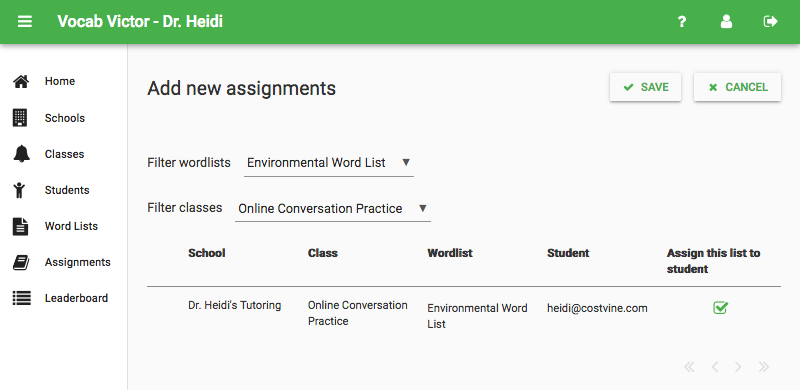This screenshot has height=390, width=800.
Task: Open the hamburger navigation menu
Action: point(24,21)
